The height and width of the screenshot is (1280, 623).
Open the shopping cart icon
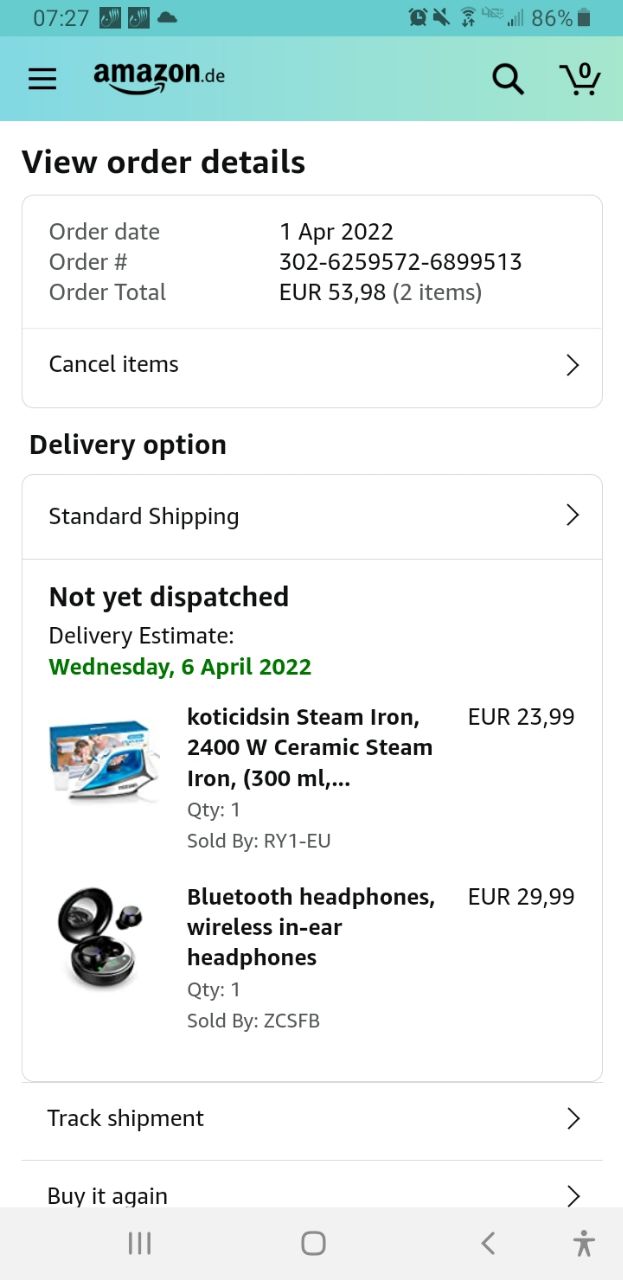pyautogui.click(x=579, y=79)
